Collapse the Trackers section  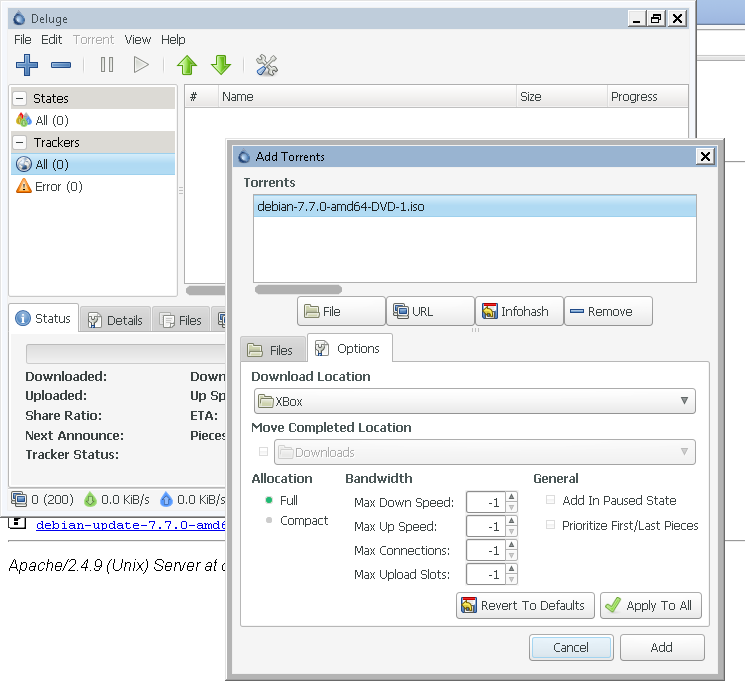(19, 142)
